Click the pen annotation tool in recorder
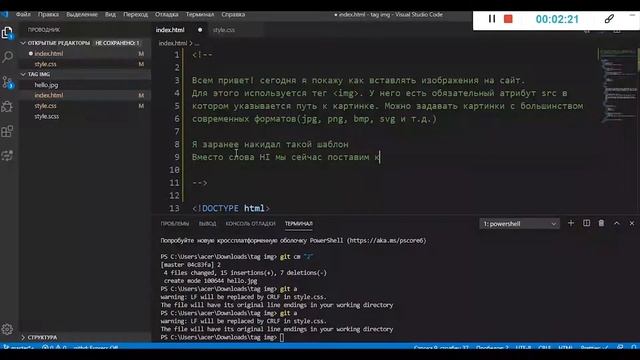Screen dimensions: 640x360 [609, 19]
